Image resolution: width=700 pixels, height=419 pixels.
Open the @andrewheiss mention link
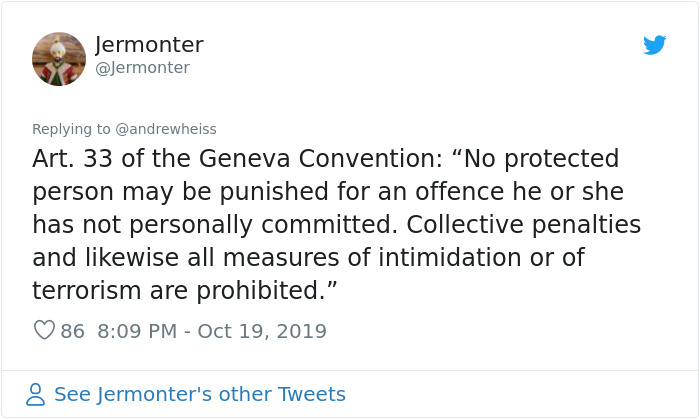pos(165,129)
